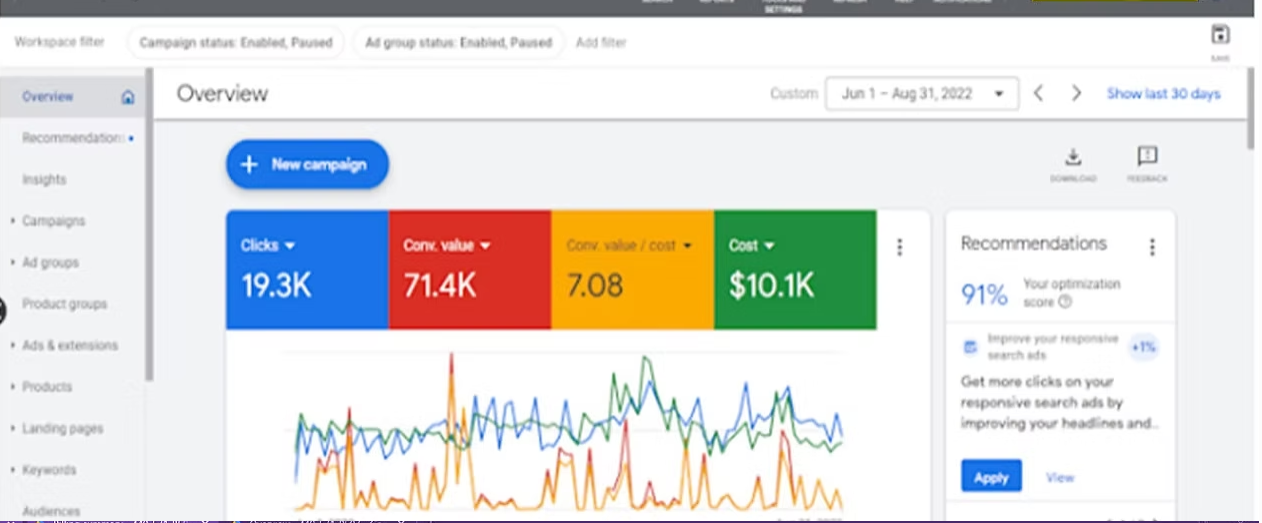1262x523 pixels.
Task: Open scorecard chart three-dot options menu
Action: tap(899, 247)
